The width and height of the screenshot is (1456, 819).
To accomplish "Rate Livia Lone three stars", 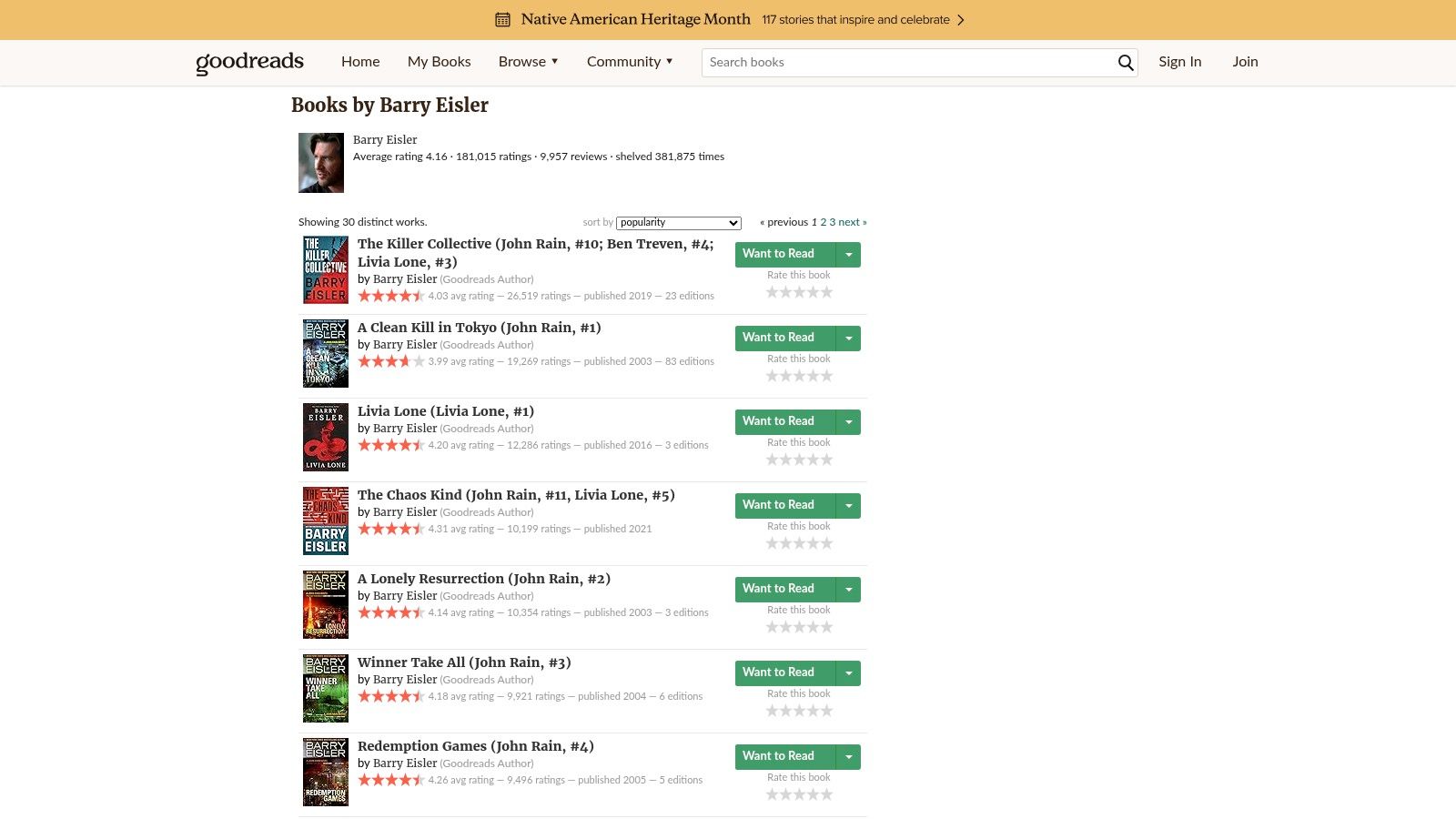I will (800, 459).
